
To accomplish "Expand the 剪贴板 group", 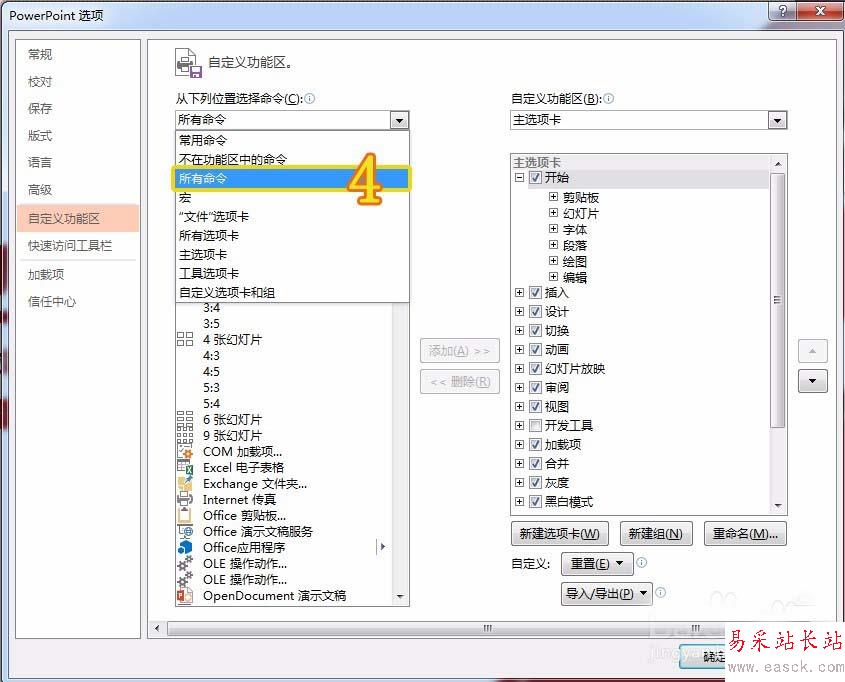I will (x=553, y=197).
